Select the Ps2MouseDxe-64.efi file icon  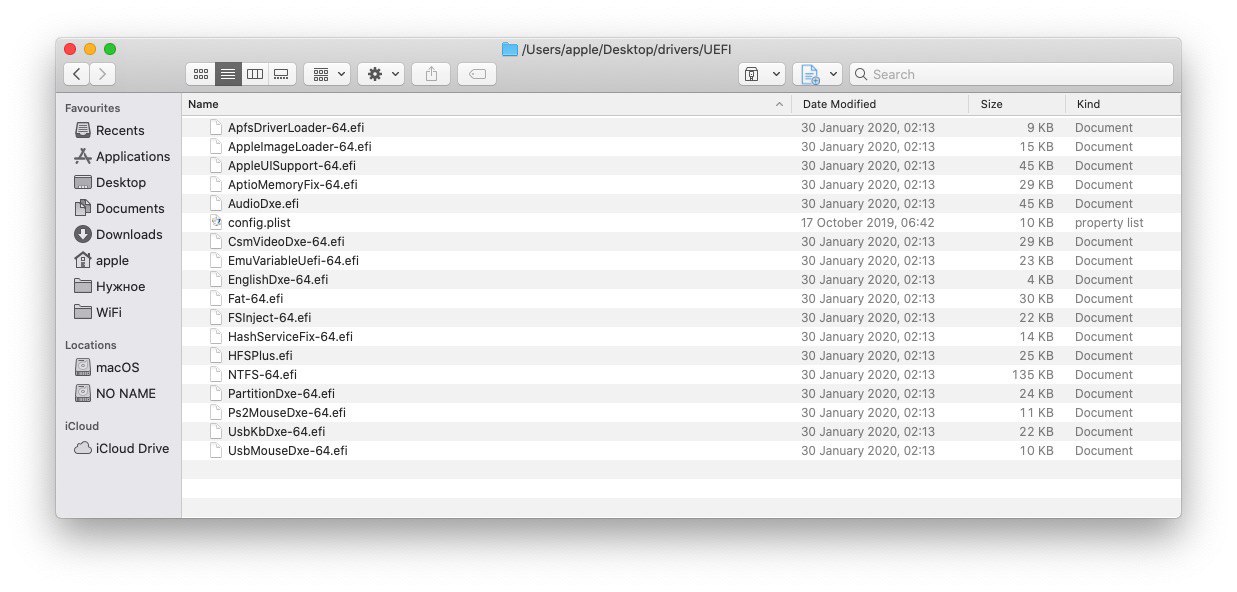(215, 413)
